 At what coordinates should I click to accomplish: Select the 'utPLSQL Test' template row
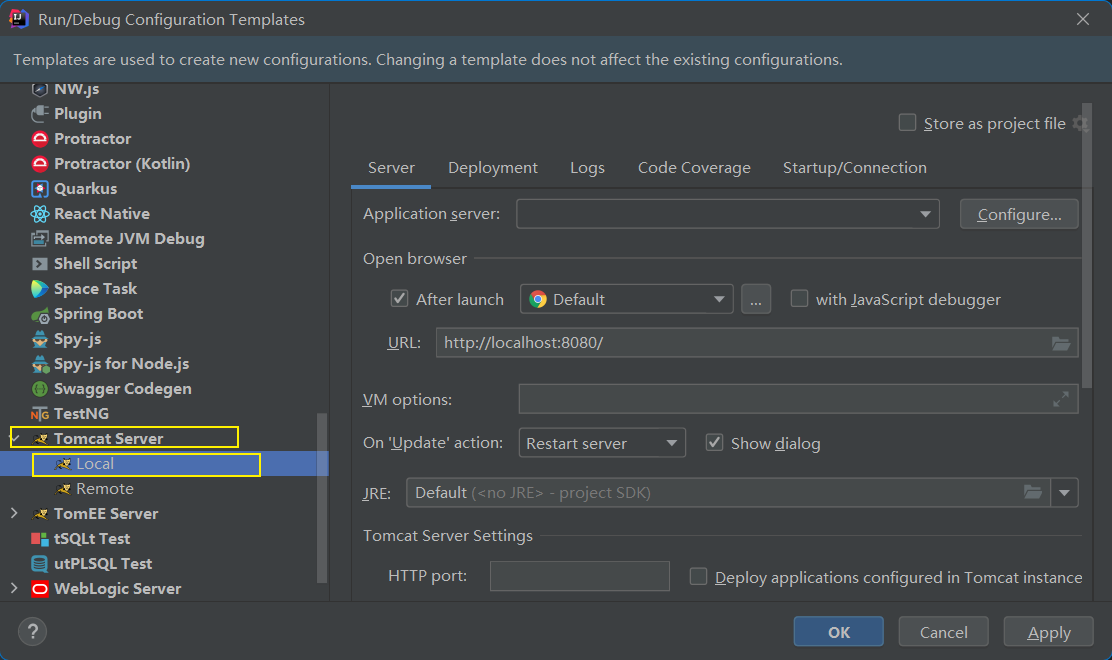(x=165, y=564)
